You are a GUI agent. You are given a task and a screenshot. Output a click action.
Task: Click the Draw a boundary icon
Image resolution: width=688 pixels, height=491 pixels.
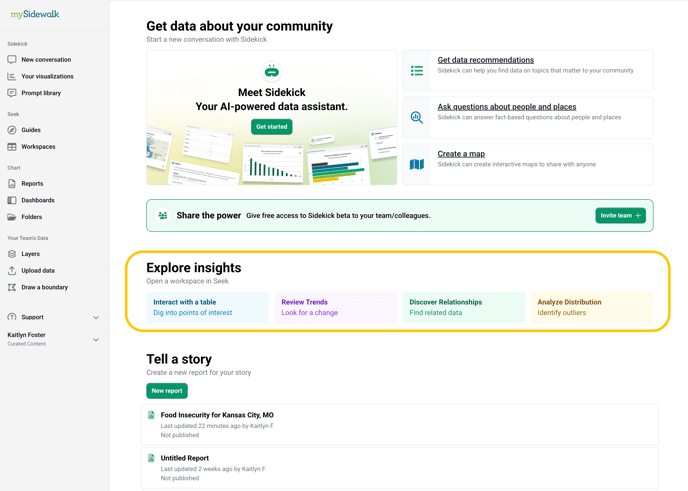[12, 287]
